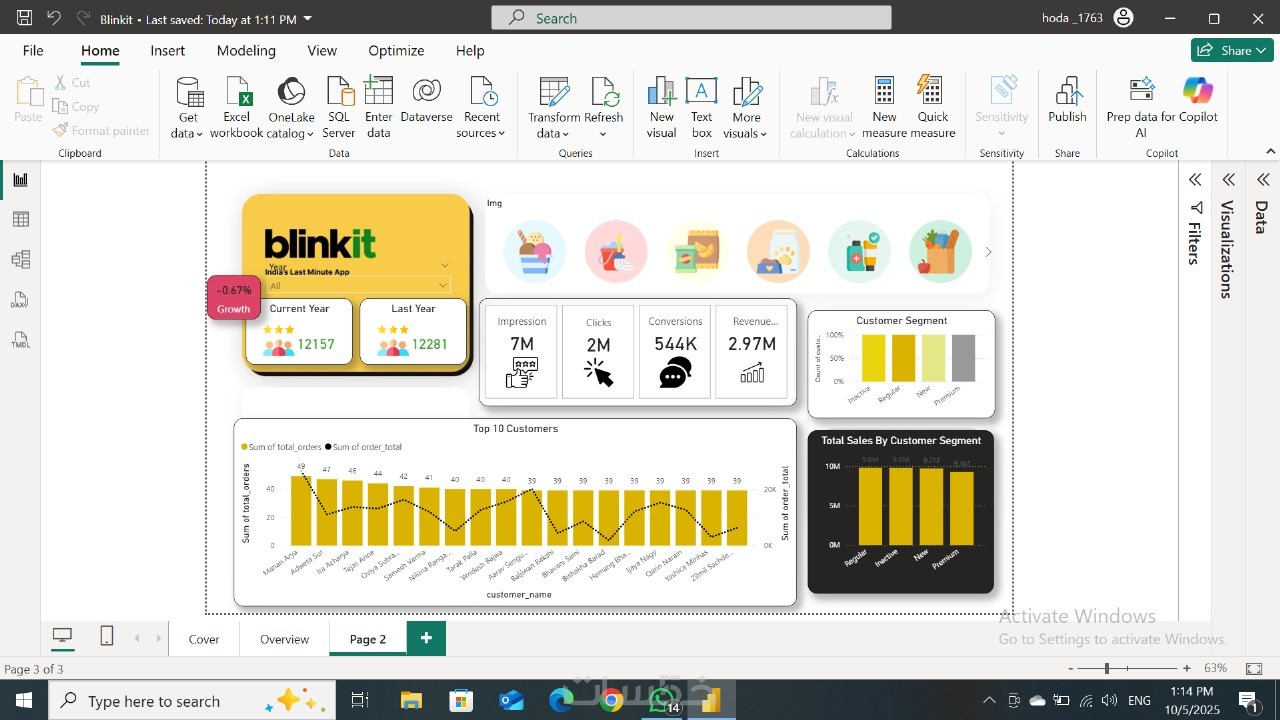Open File Explorer from the taskbar
Image resolution: width=1280 pixels, height=720 pixels.
tap(411, 700)
